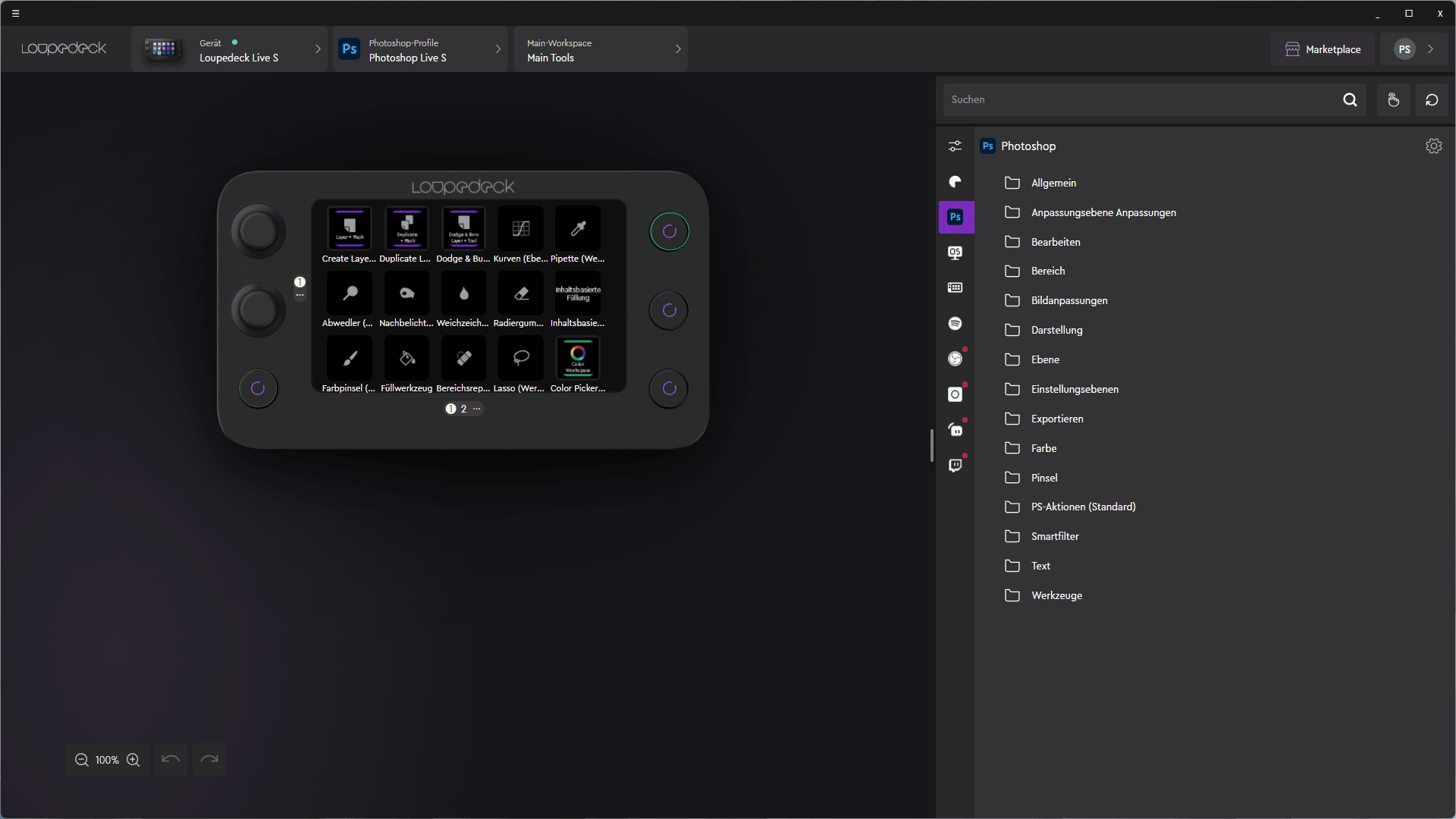This screenshot has height=819, width=1456.
Task: Click the Pipette eyedropper button on device
Action: 578,229
